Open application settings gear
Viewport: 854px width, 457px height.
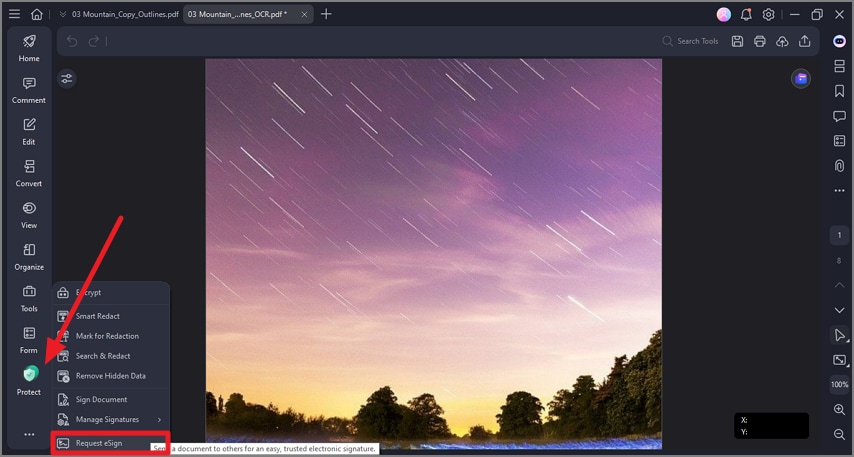[768, 15]
